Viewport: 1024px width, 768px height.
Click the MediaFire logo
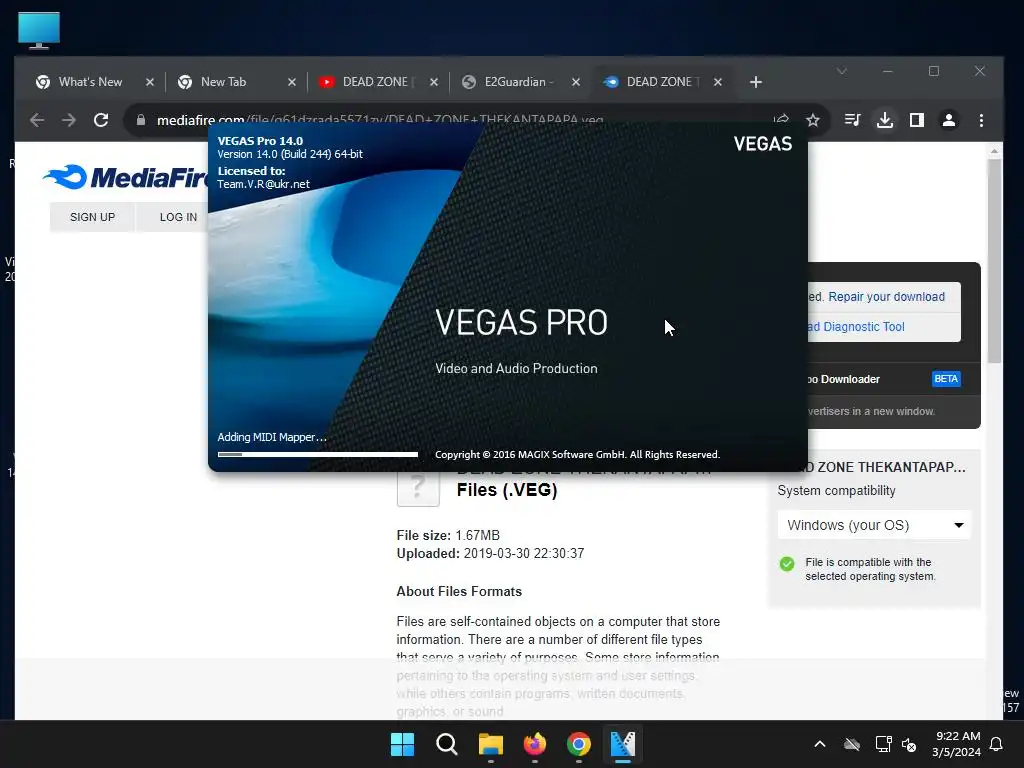click(125, 177)
